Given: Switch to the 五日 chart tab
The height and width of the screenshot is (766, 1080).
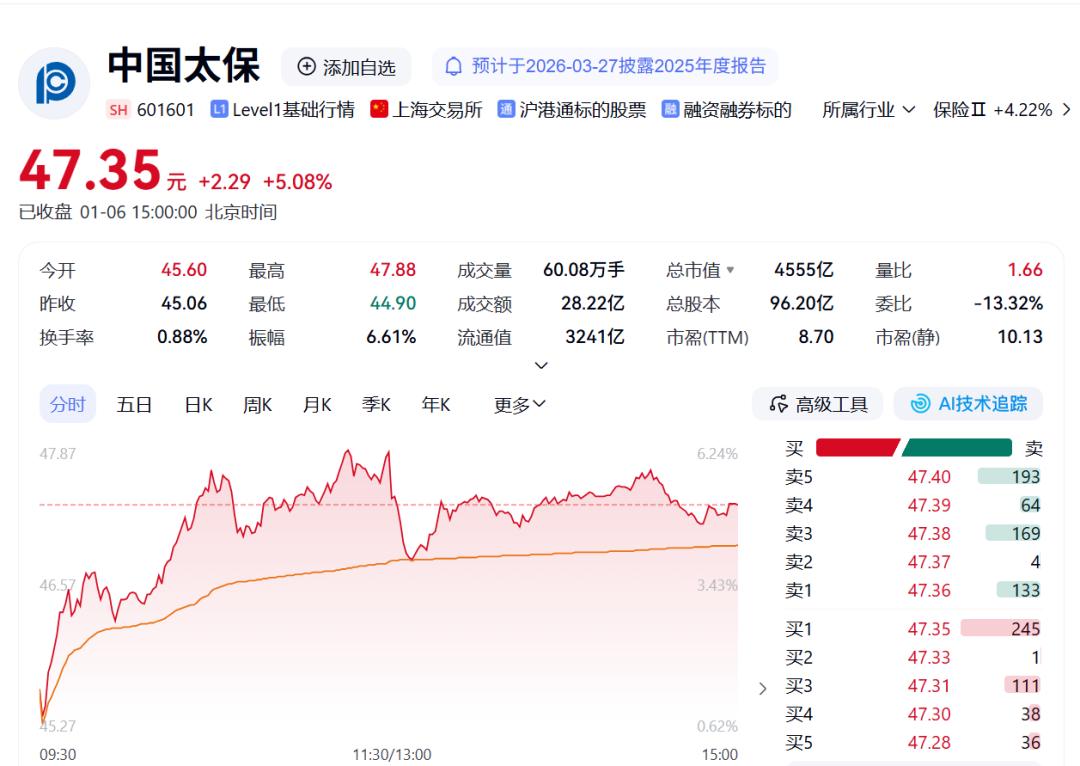Looking at the screenshot, I should [x=134, y=404].
